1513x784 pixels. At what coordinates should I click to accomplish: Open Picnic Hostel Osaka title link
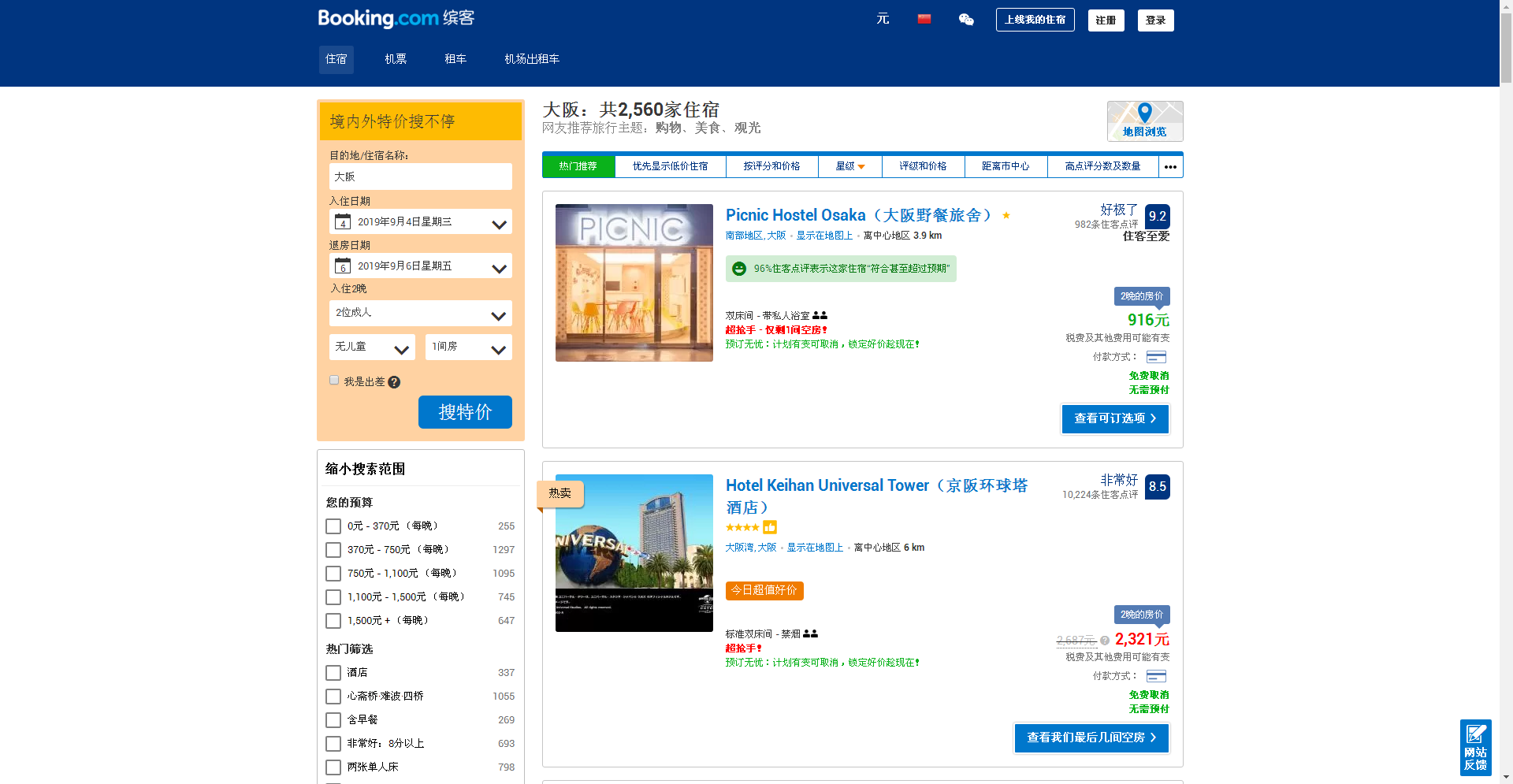[x=859, y=215]
